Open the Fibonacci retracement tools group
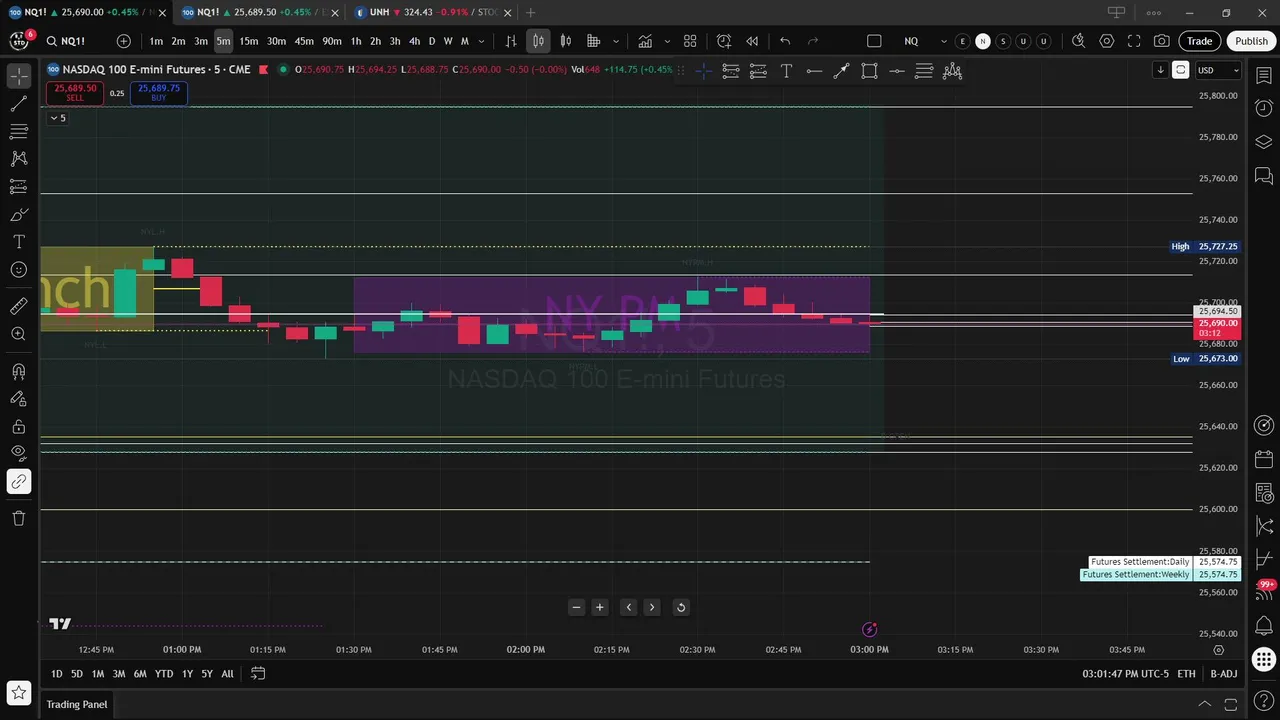 (x=18, y=131)
